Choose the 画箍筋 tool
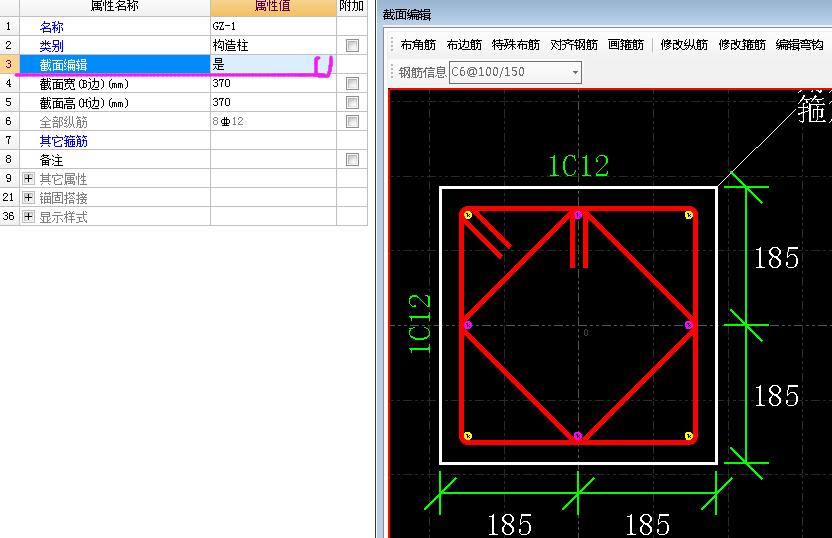 (x=626, y=45)
